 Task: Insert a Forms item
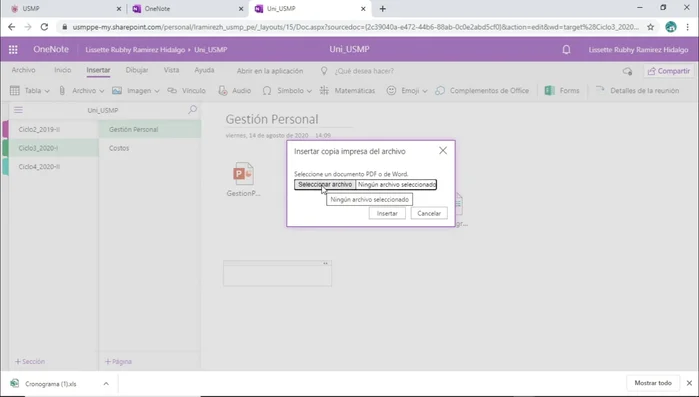click(562, 90)
